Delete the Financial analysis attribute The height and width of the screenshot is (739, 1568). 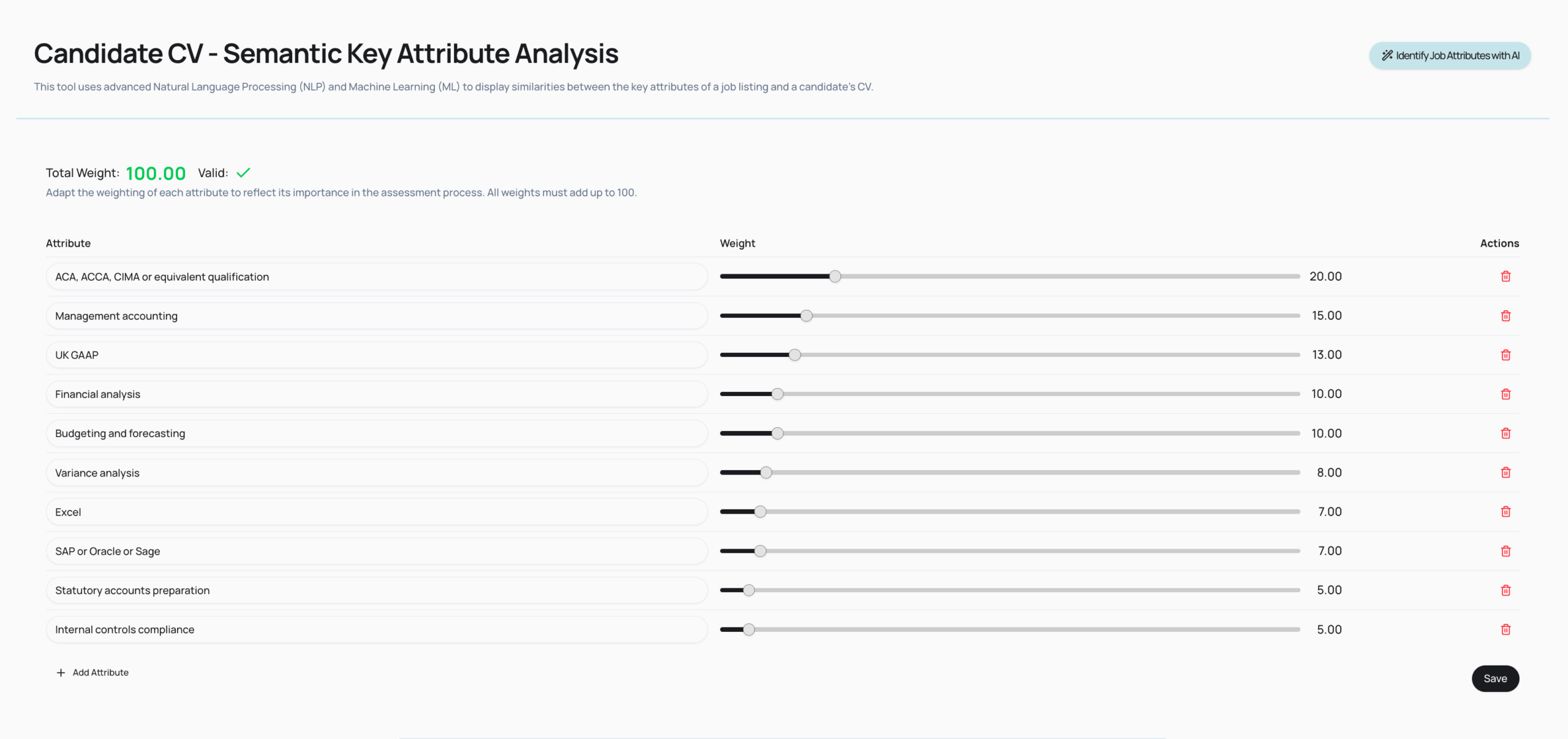[1506, 394]
